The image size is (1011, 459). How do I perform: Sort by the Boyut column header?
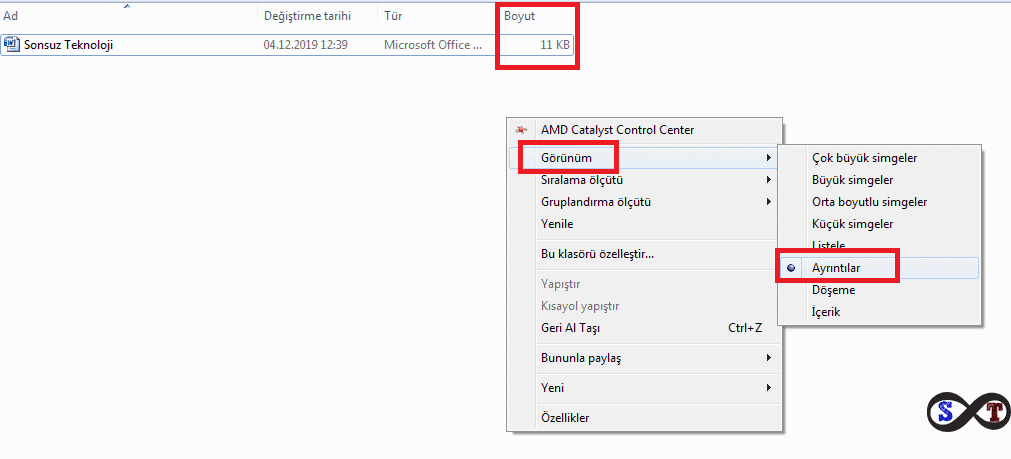coord(519,16)
